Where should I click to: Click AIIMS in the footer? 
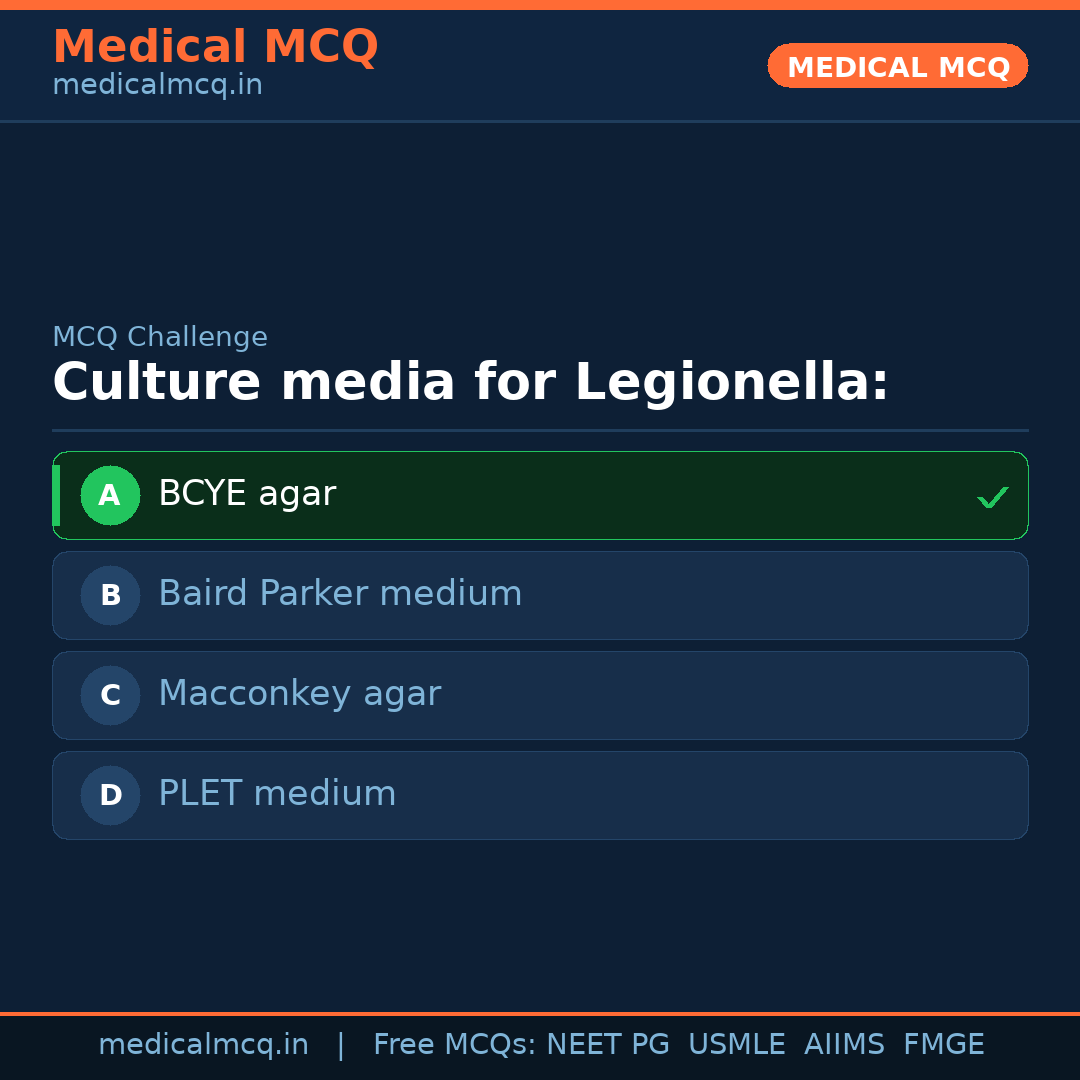(844, 1045)
